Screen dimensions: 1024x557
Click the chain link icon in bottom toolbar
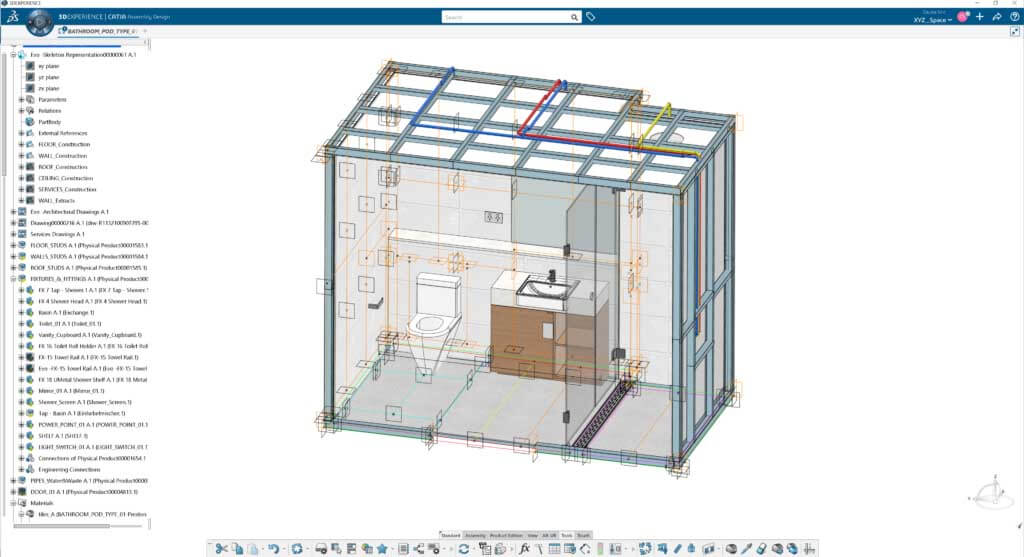point(761,549)
